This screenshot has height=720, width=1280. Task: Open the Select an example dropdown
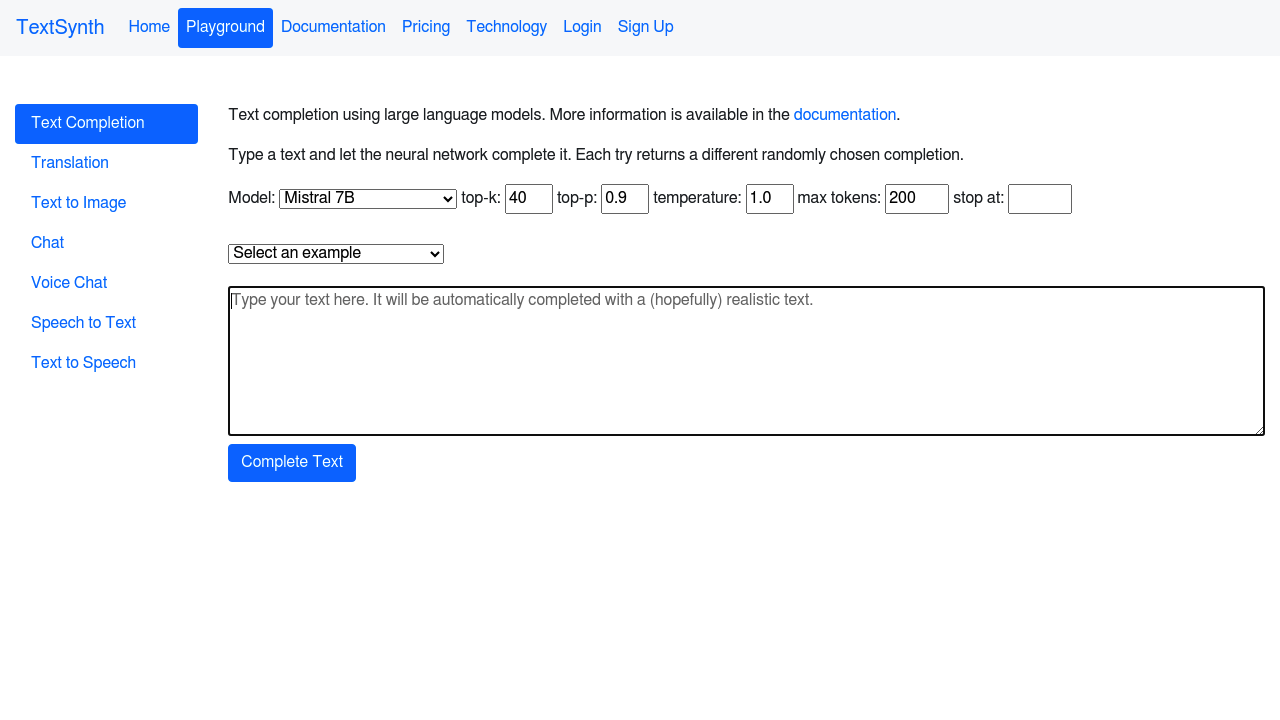(335, 253)
